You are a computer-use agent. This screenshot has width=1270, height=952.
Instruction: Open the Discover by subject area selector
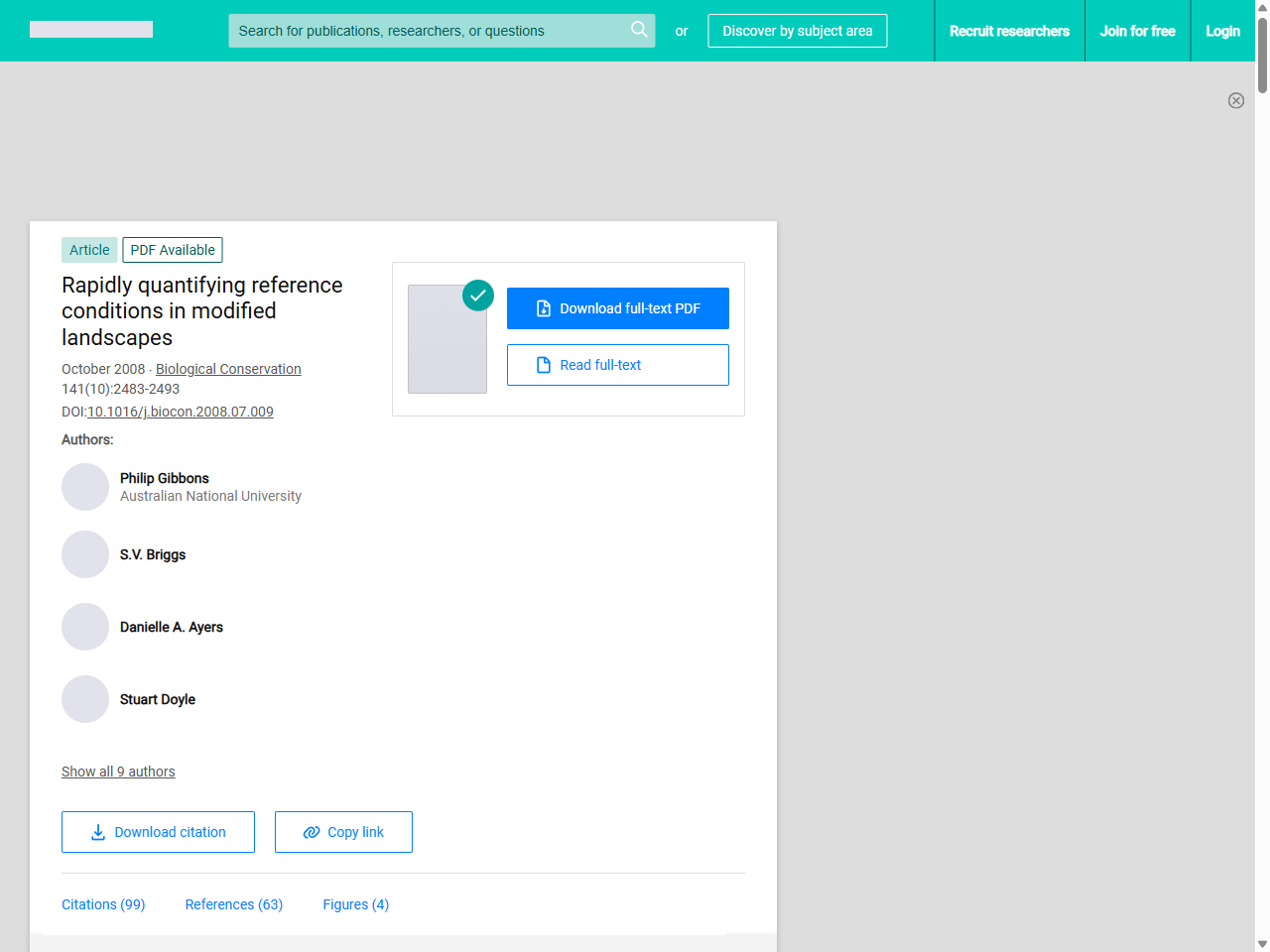pyautogui.click(x=797, y=31)
